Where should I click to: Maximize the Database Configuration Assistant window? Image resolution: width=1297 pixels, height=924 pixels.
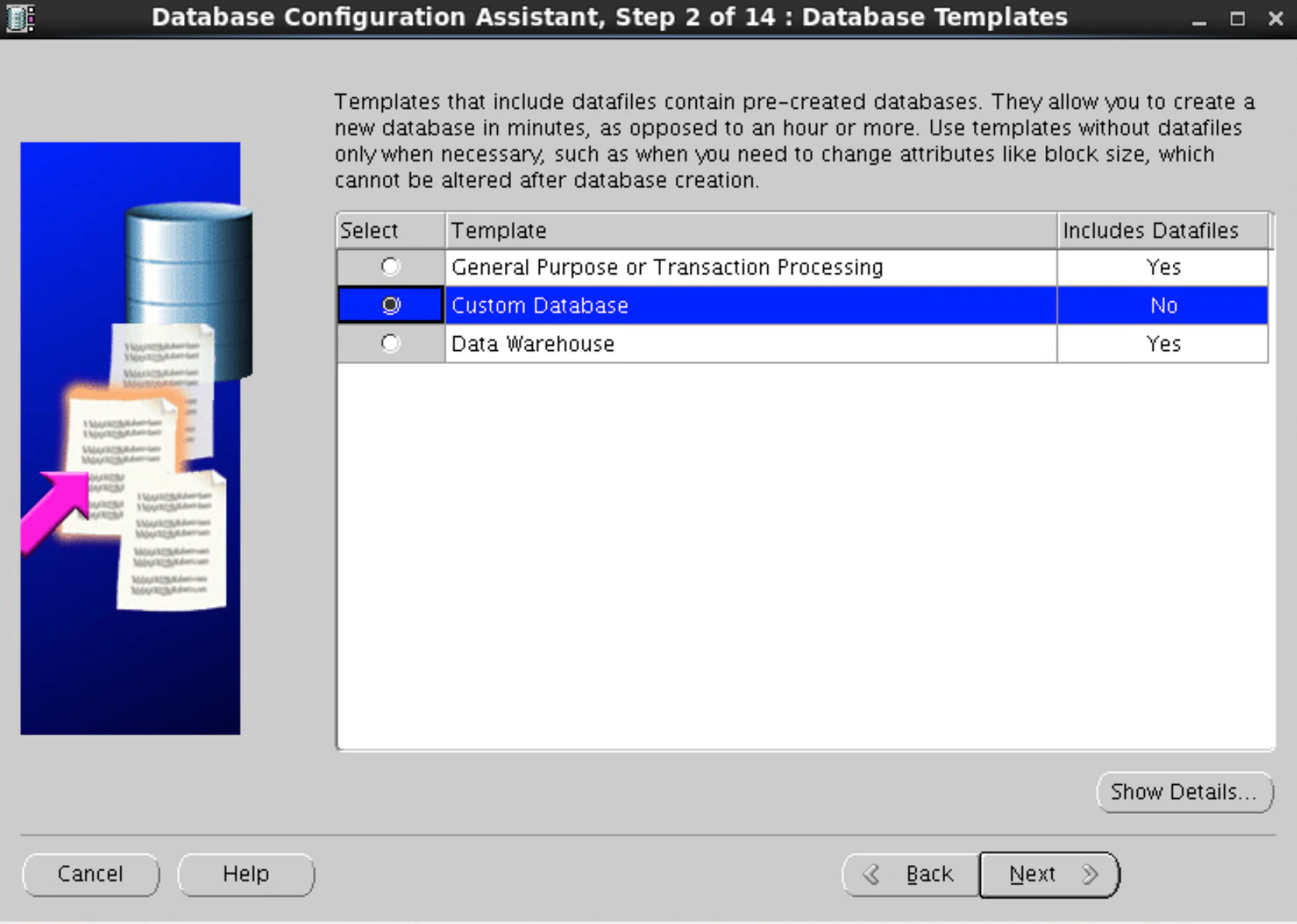[1237, 19]
